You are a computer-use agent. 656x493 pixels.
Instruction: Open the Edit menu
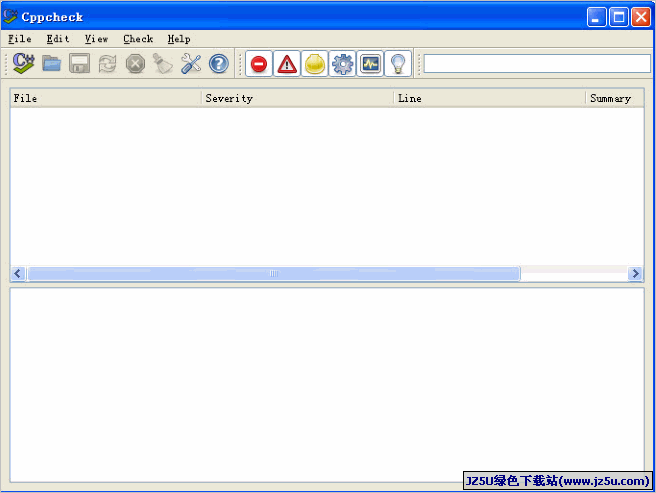click(58, 39)
